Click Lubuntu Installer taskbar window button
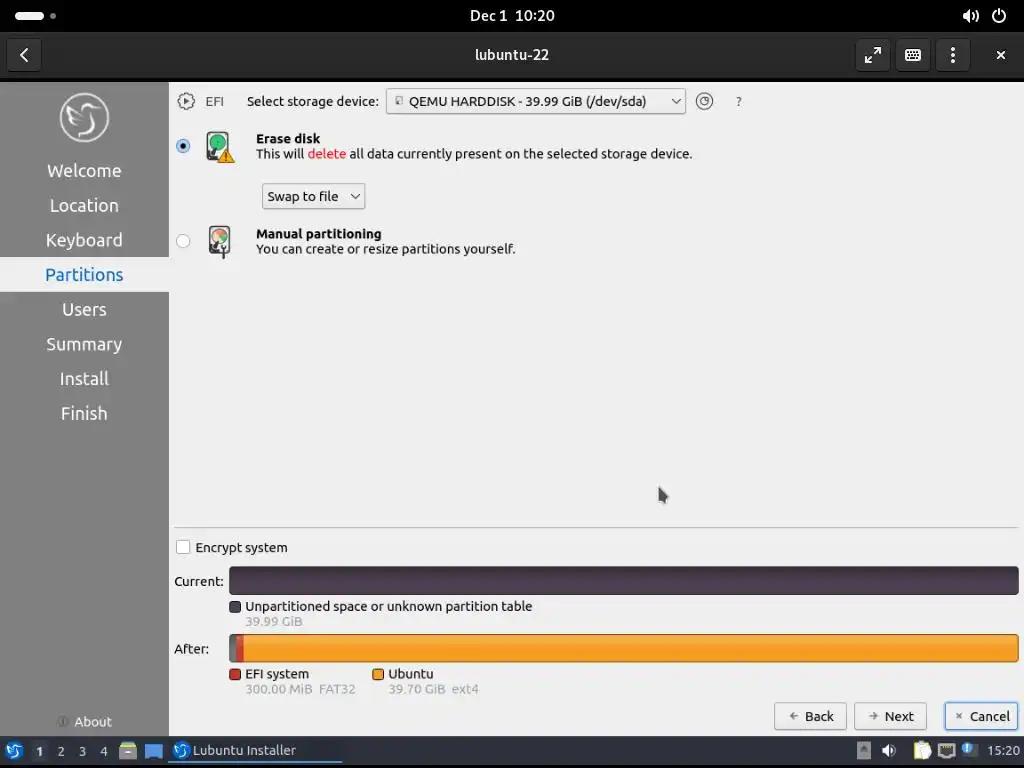Screen dimensions: 1024x768 point(255,751)
